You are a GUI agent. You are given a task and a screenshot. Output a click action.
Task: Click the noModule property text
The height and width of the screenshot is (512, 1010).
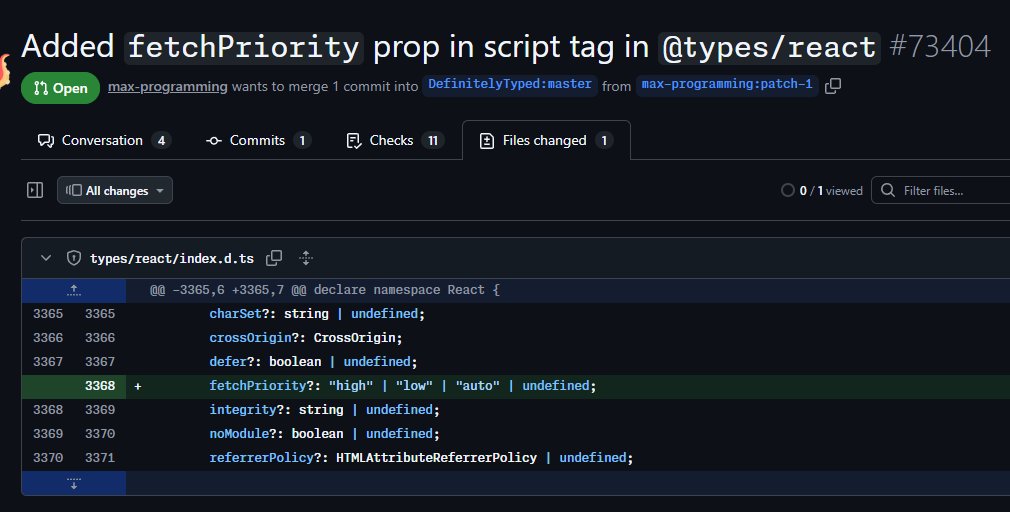click(x=239, y=434)
